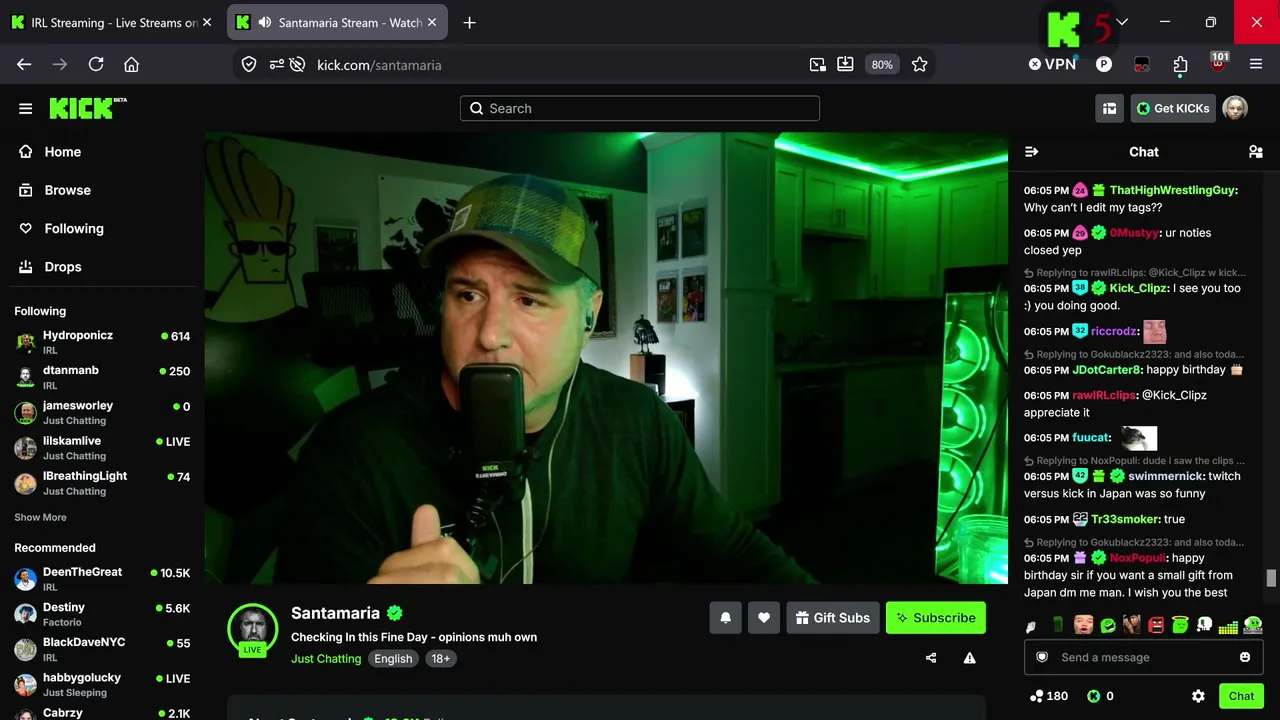Screen dimensions: 1280x720
Task: Open the tab list dropdown chevron
Action: [x=1122, y=22]
